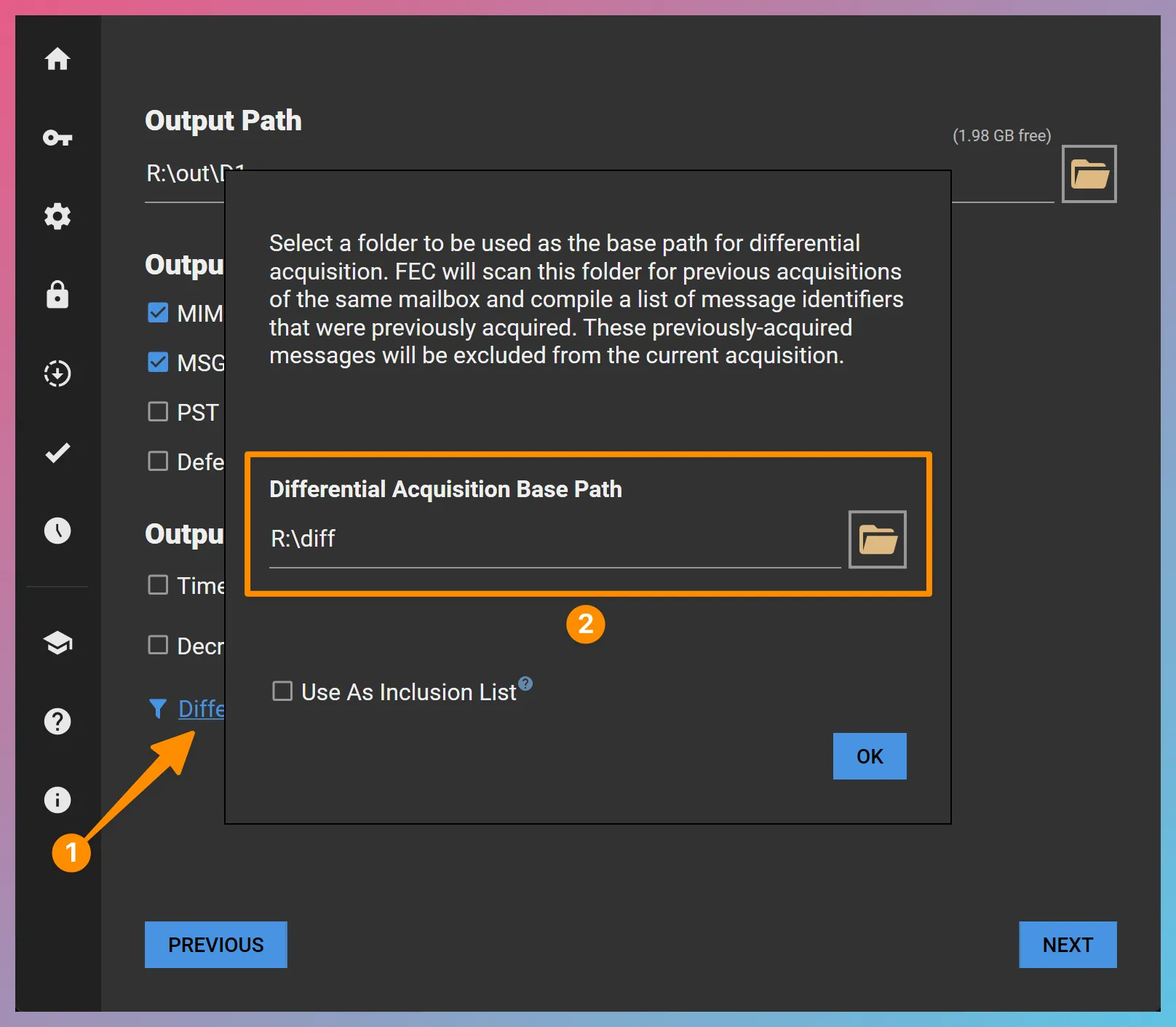This screenshot has height=1027, width=1176.
Task: Enable Use As Inclusion List checkbox
Action: pyautogui.click(x=282, y=691)
